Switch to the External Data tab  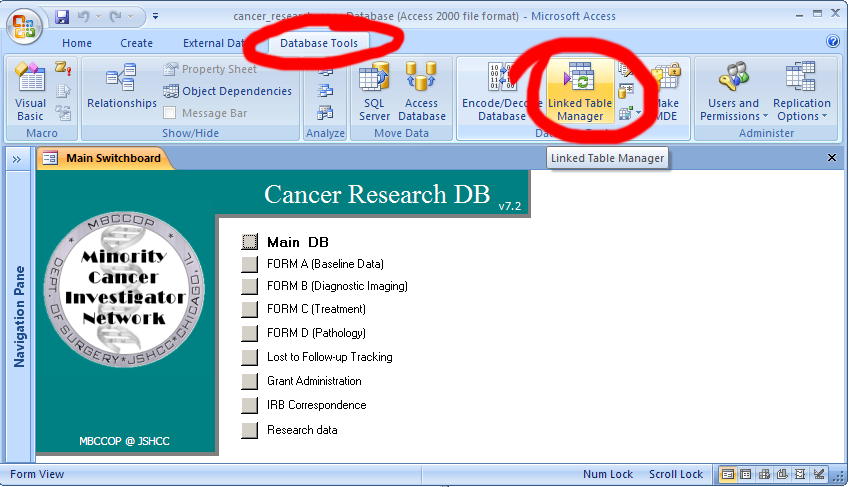[x=213, y=43]
